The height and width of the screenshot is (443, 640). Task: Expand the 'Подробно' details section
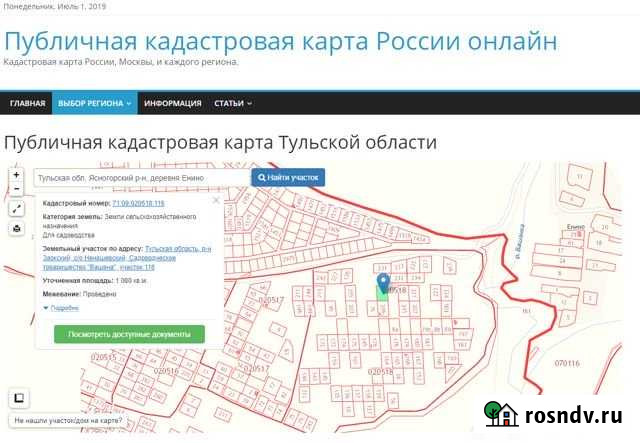click(x=62, y=308)
